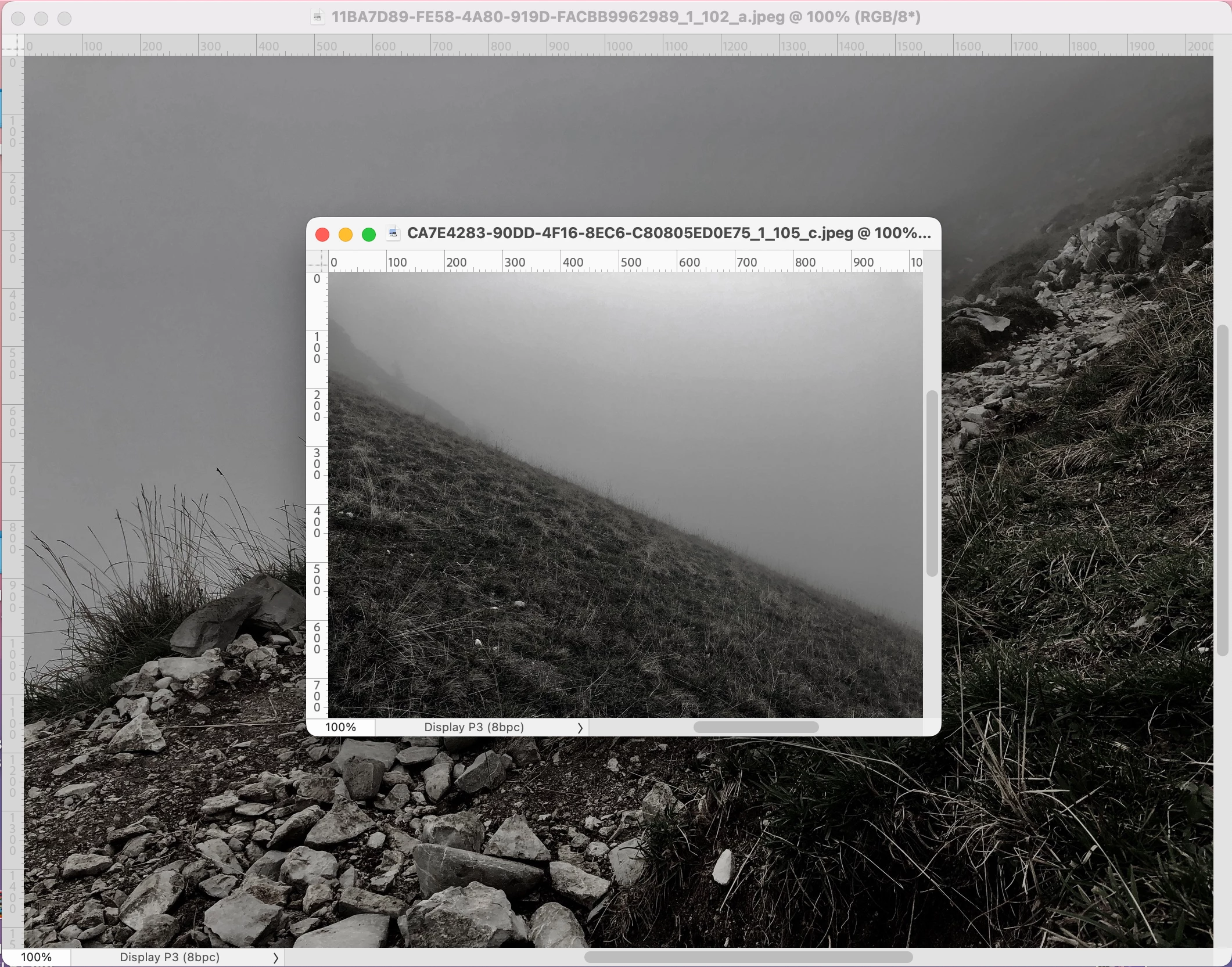Click zoom percentage field in front window
This screenshot has width=1232, height=967.
340,727
